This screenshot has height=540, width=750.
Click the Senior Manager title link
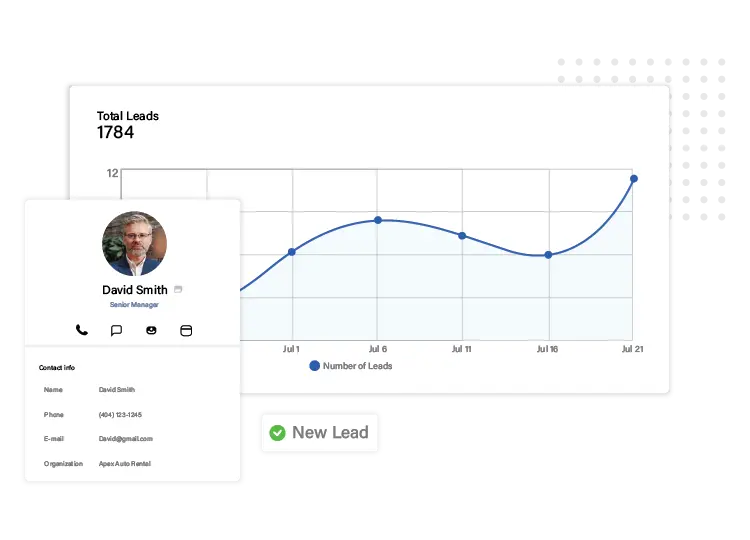coord(134,304)
